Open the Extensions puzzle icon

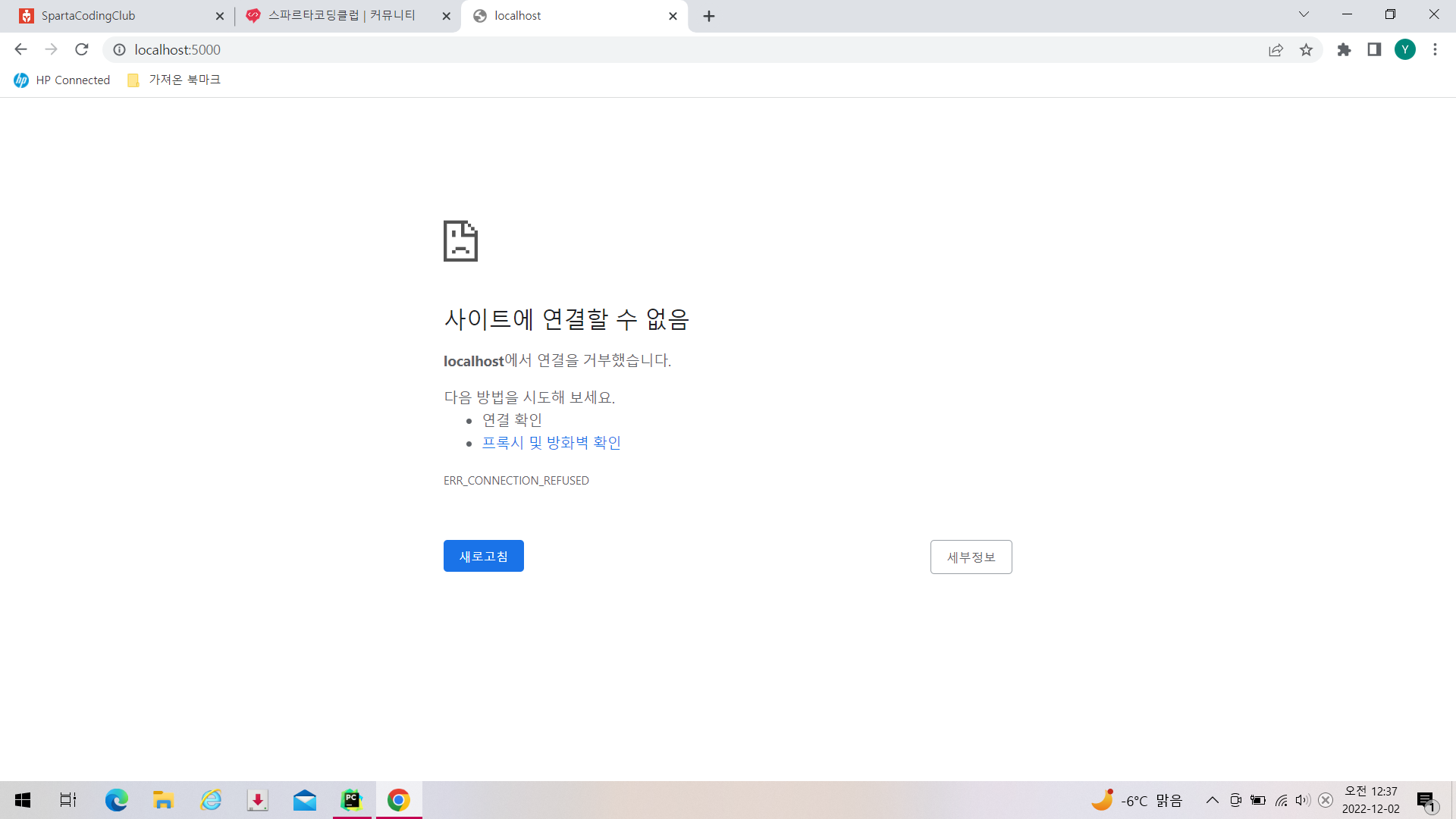click(x=1344, y=49)
